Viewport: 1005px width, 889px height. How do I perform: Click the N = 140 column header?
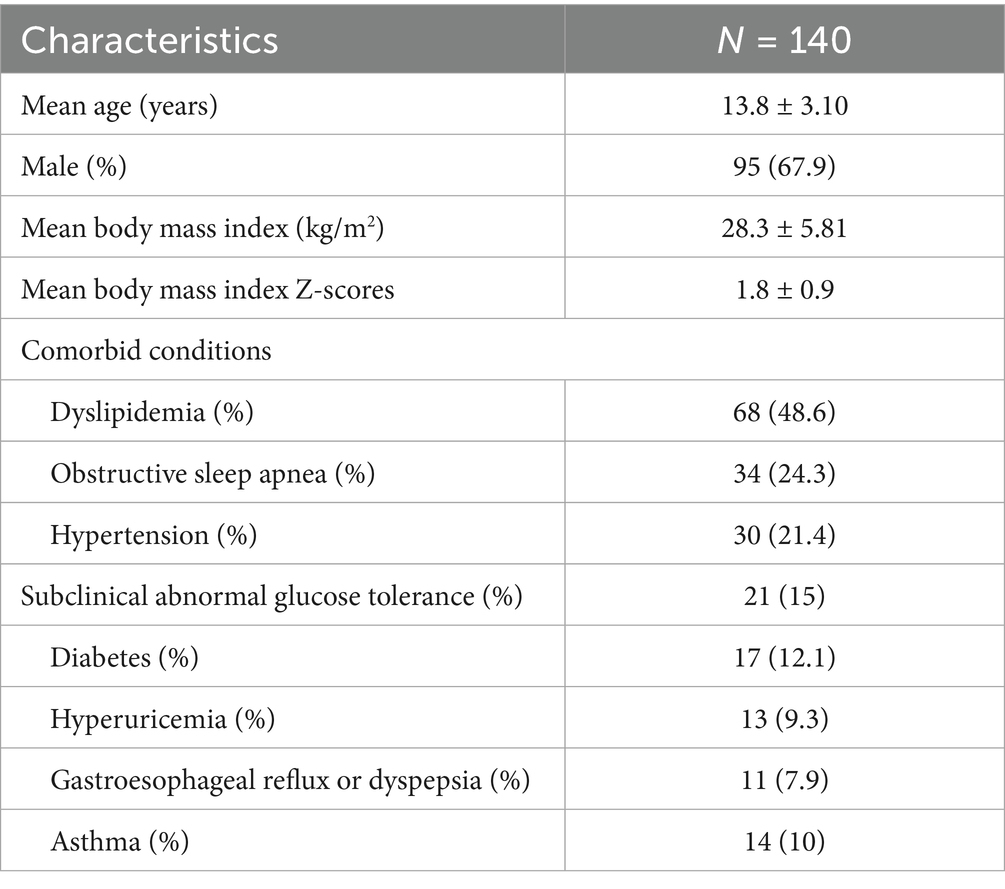(x=783, y=39)
